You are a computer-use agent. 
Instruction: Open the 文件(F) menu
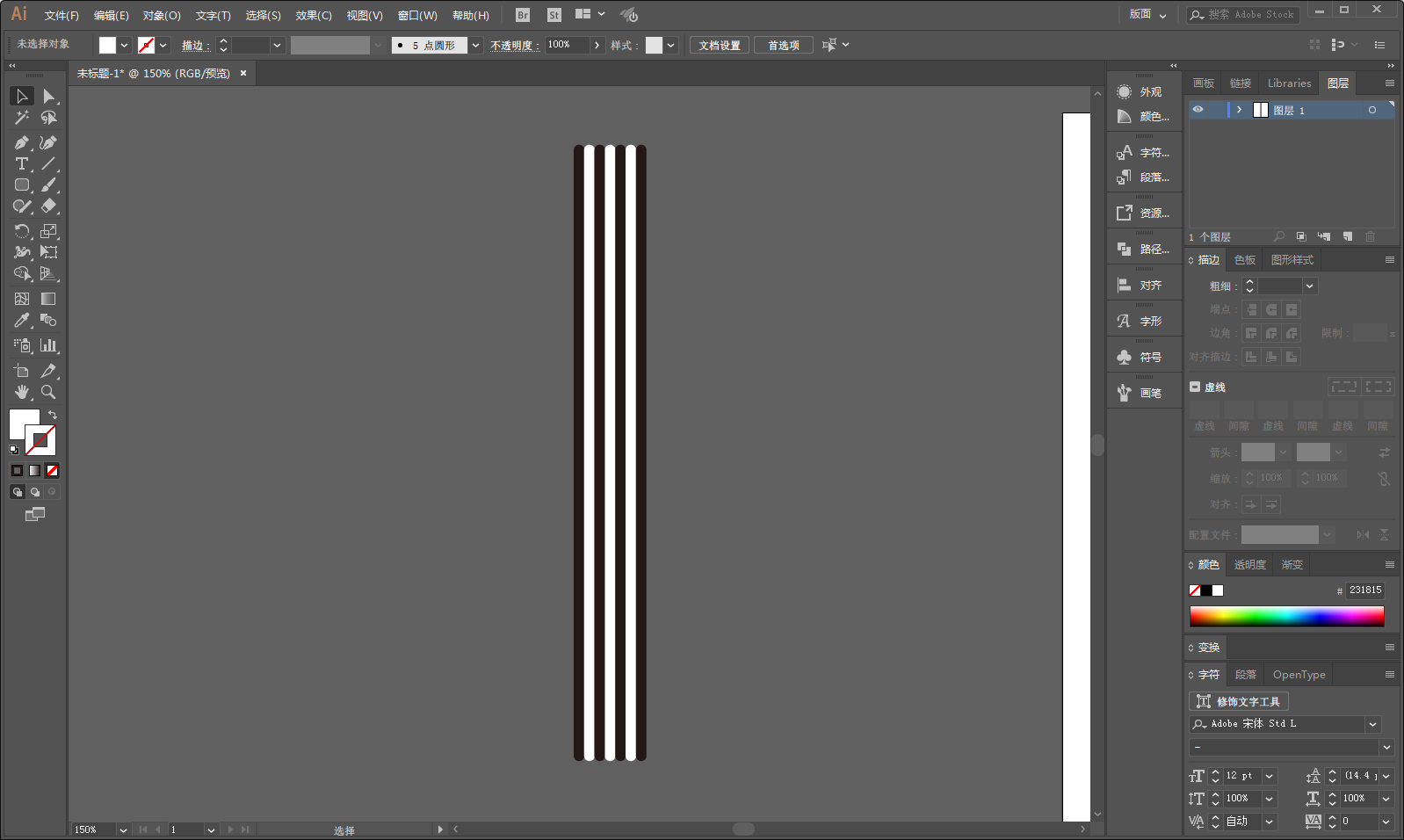click(62, 16)
